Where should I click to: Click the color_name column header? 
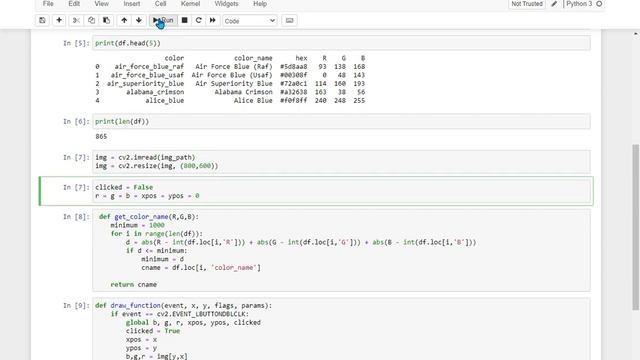tap(253, 58)
